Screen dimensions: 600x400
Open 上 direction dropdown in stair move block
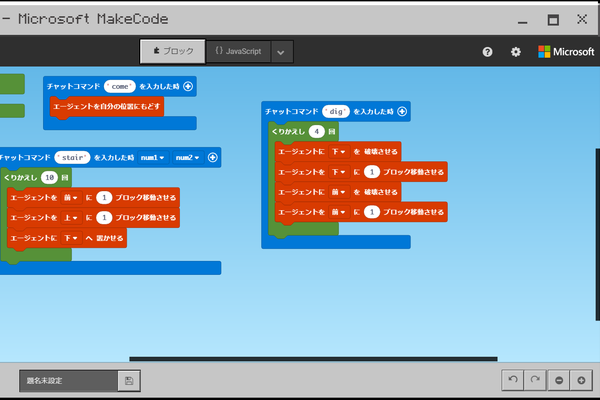(71, 218)
